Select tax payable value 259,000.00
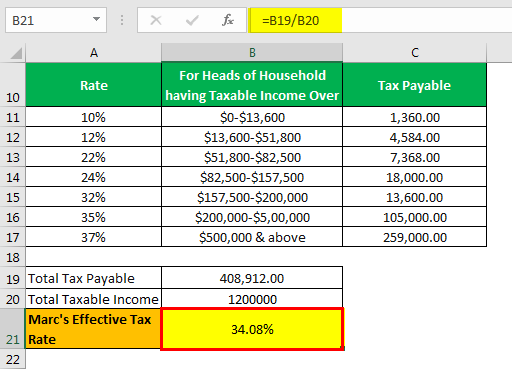The height and width of the screenshot is (369, 512). [x=415, y=237]
